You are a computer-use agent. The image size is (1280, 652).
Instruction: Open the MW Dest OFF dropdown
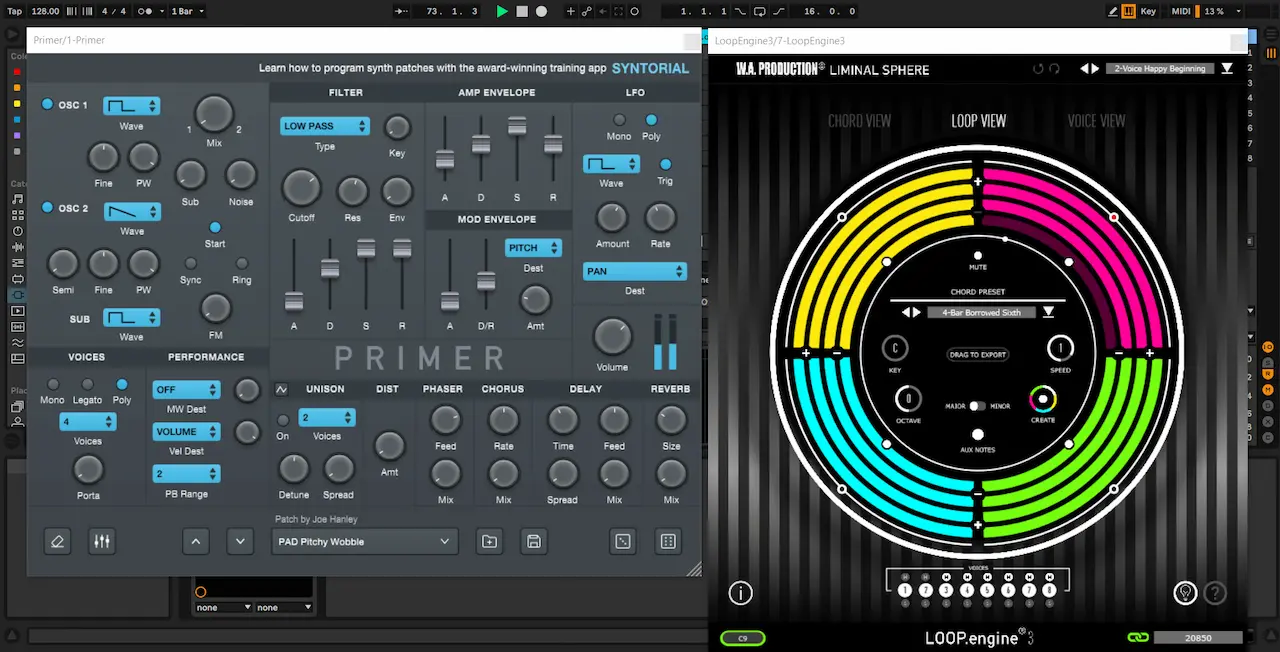[x=186, y=390]
